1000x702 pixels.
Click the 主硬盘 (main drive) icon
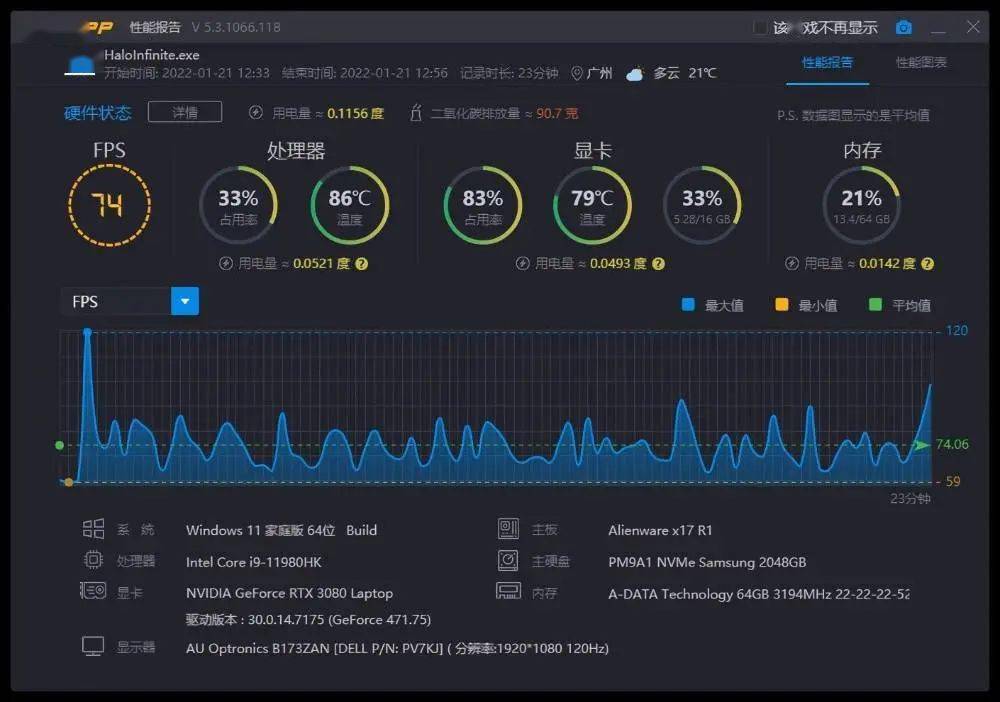click(x=510, y=560)
